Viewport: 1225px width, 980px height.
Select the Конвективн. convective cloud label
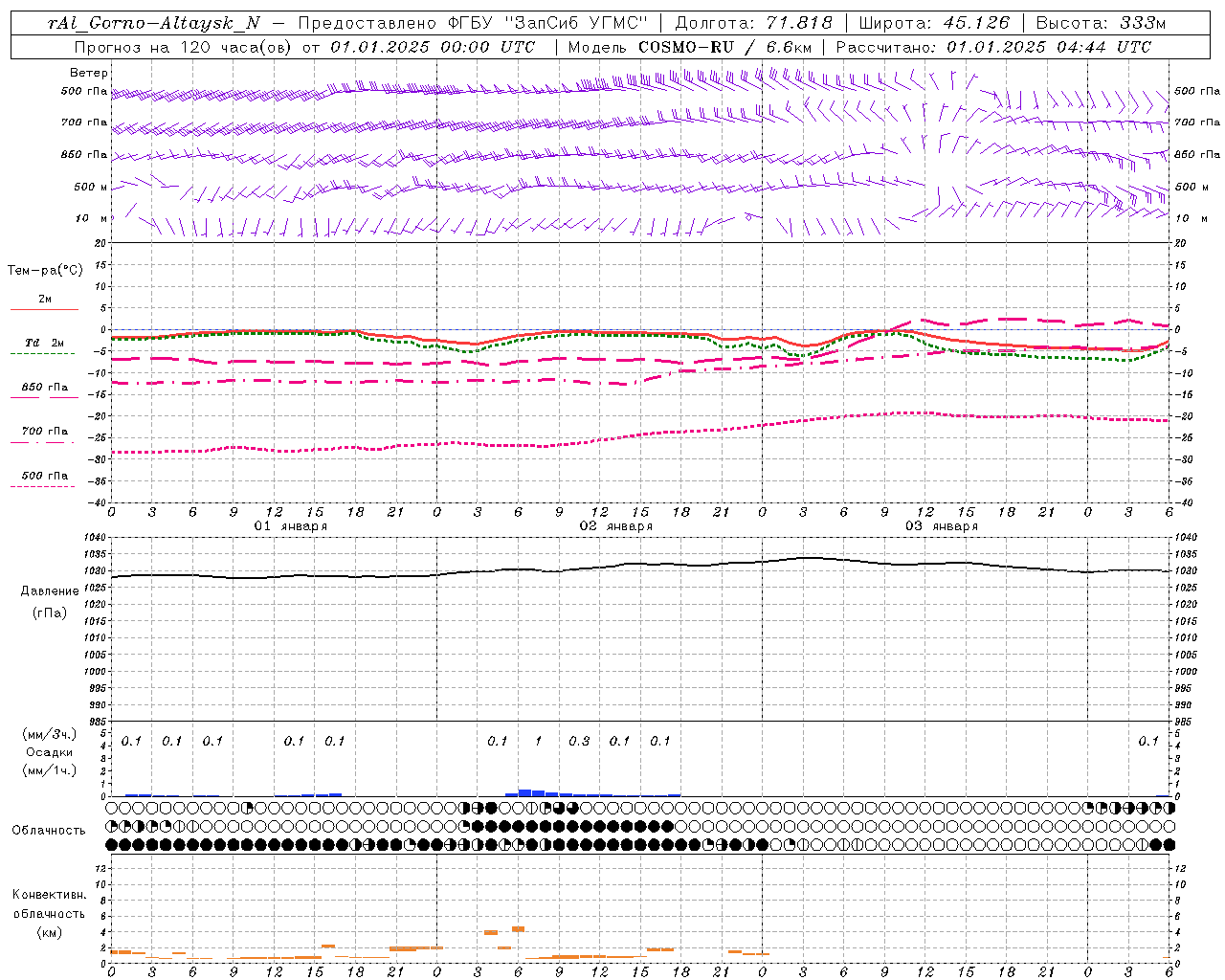click(x=49, y=895)
